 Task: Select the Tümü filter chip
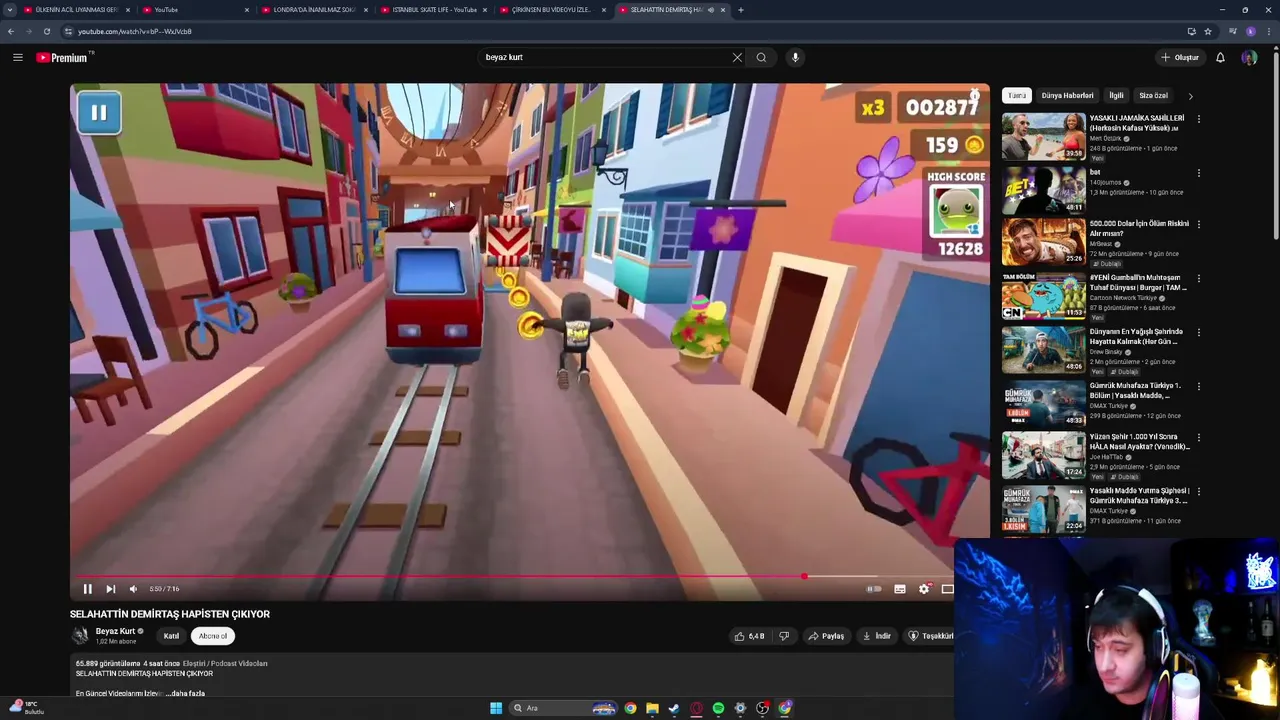click(1017, 96)
